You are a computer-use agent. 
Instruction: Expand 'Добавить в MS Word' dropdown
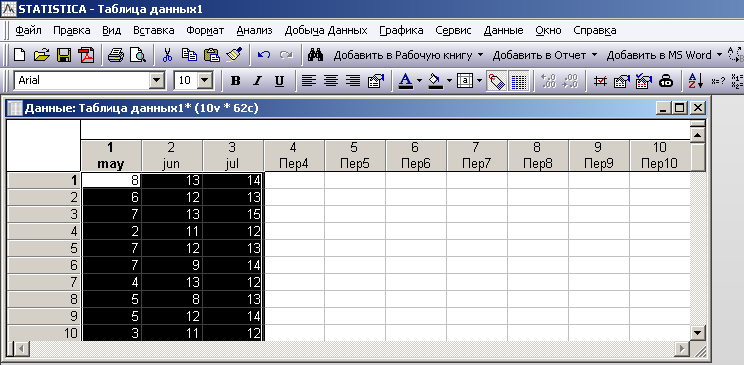(718, 55)
